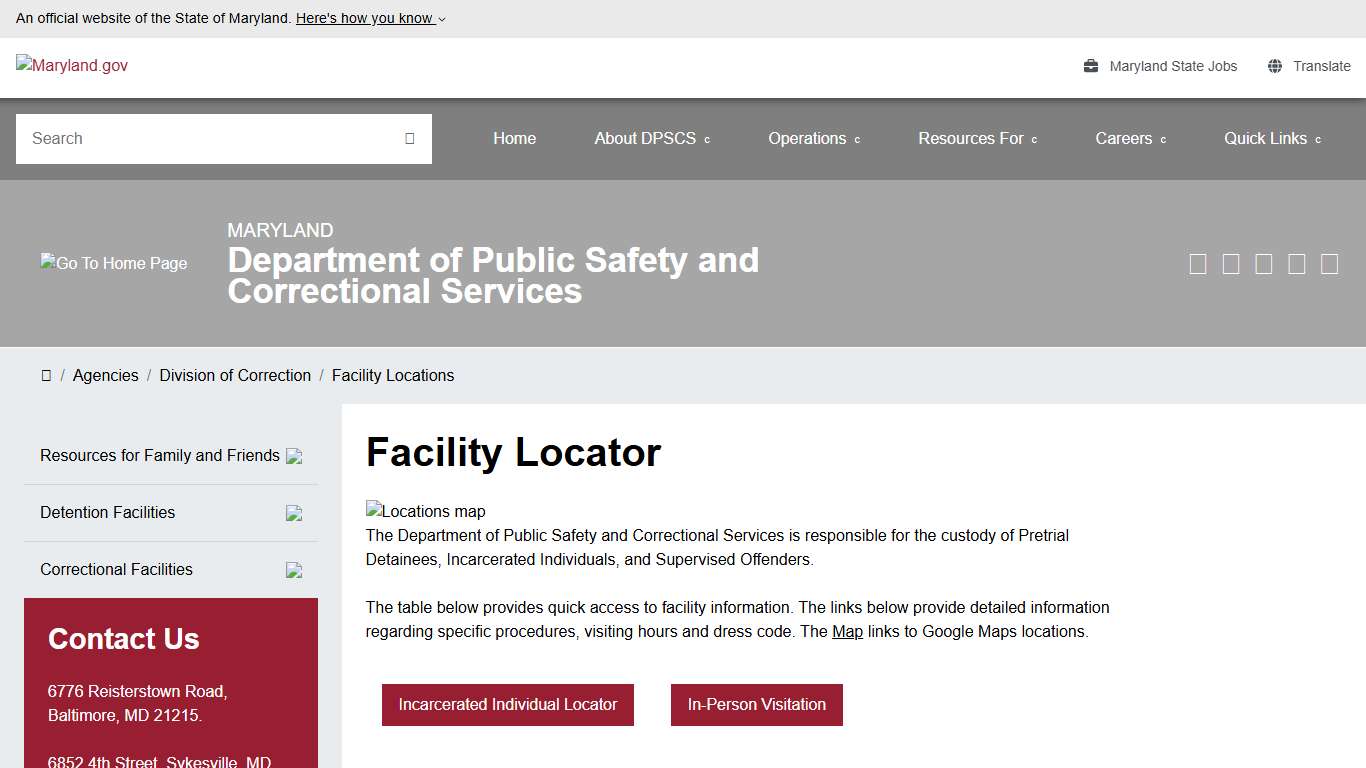This screenshot has width=1366, height=768.
Task: Select Home in the navigation bar
Action: click(x=514, y=139)
